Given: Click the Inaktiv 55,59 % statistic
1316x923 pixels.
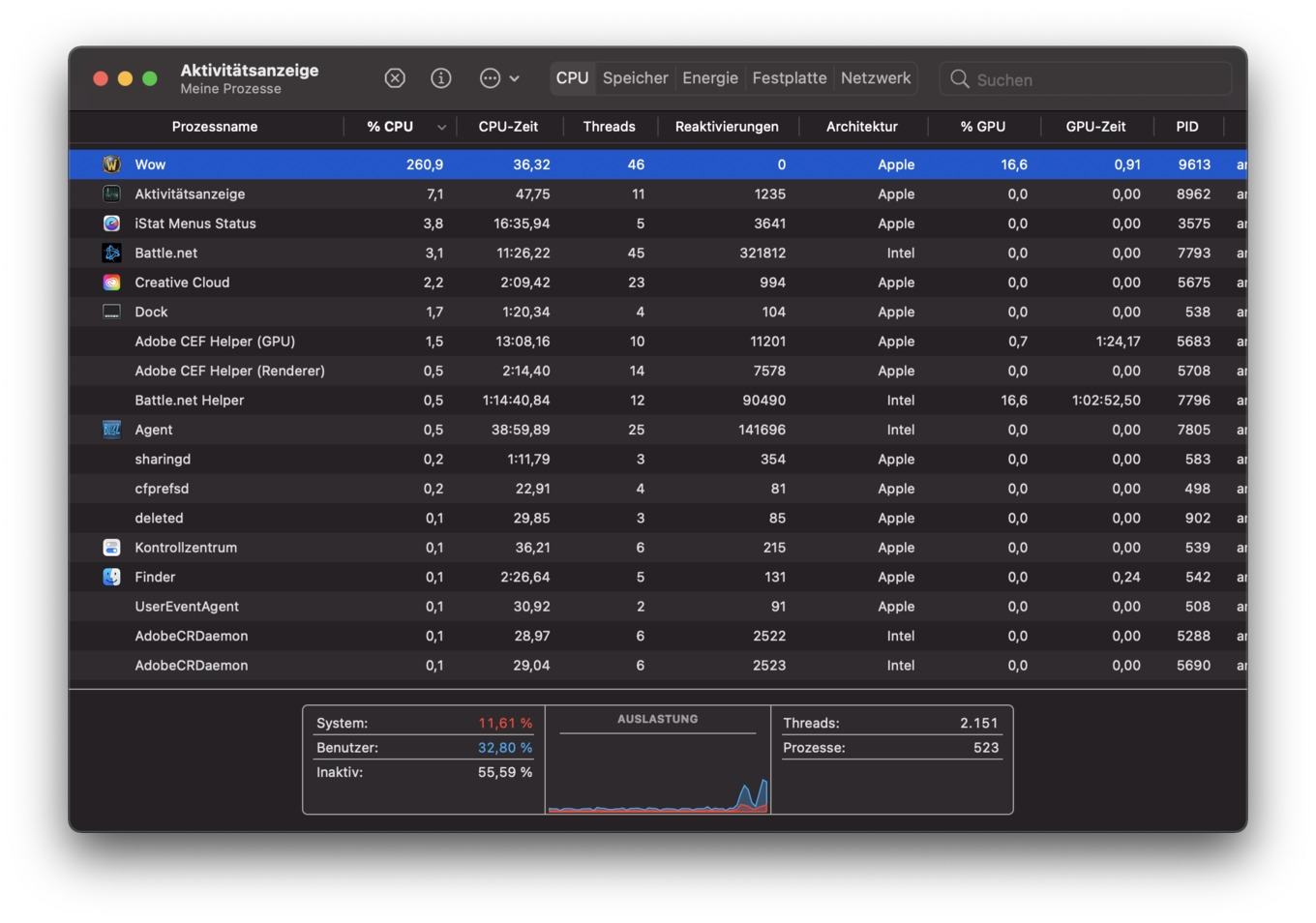Looking at the screenshot, I should 424,772.
